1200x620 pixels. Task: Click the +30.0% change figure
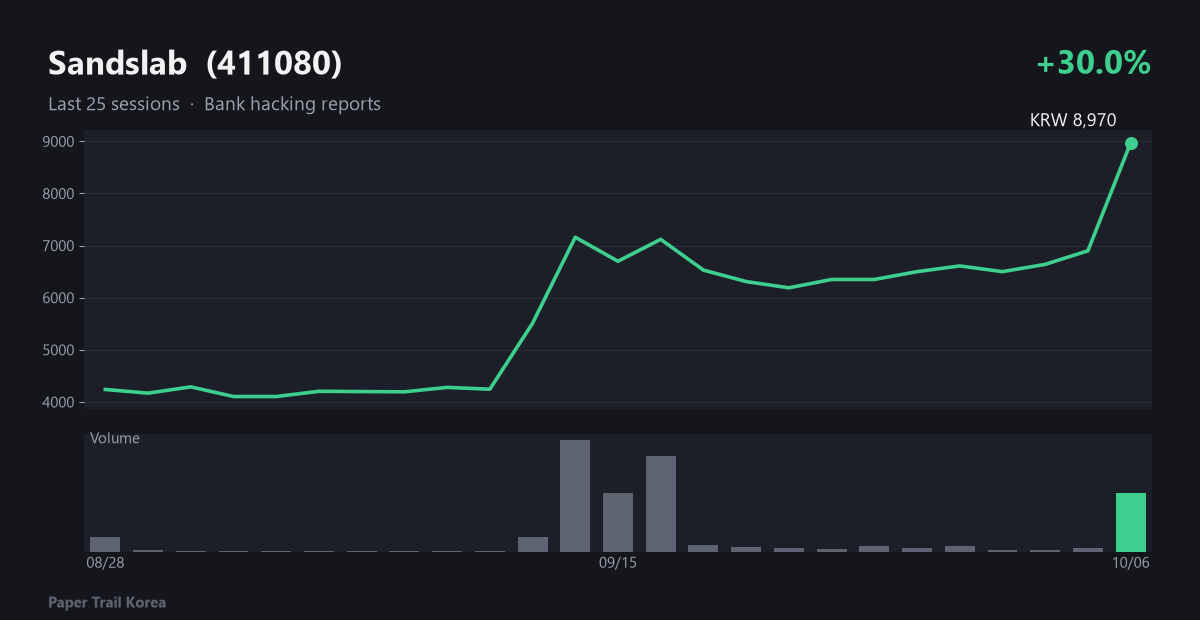[1094, 63]
